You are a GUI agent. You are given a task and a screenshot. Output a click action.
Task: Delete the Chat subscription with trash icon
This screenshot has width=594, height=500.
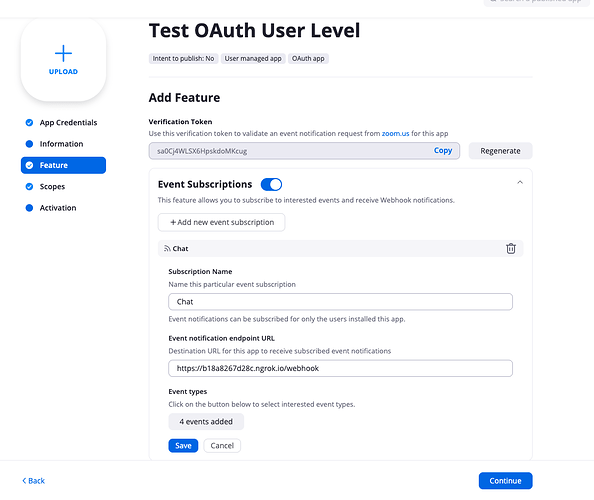coord(511,248)
